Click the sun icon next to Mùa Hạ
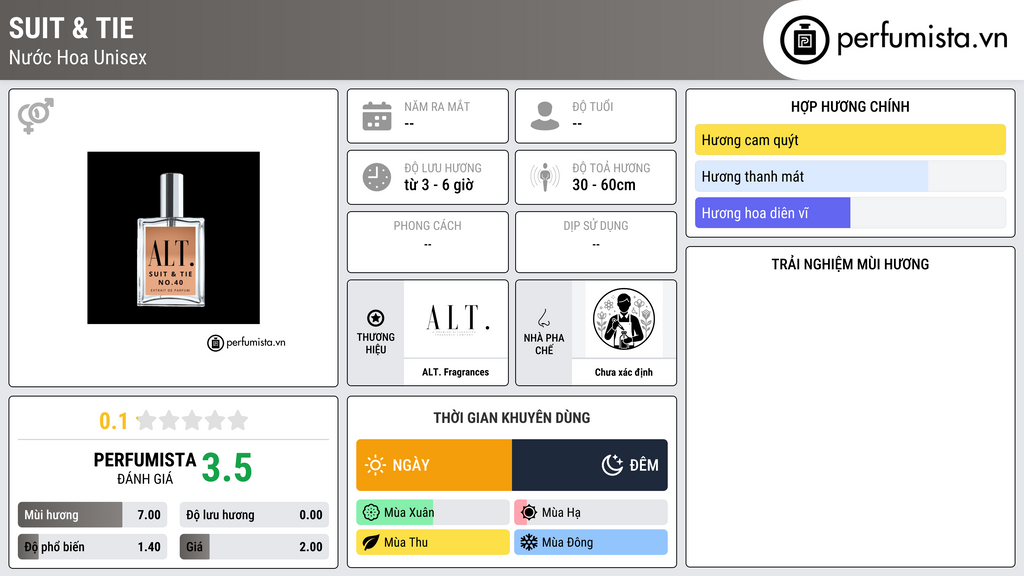The width and height of the screenshot is (1024, 576). 529,513
